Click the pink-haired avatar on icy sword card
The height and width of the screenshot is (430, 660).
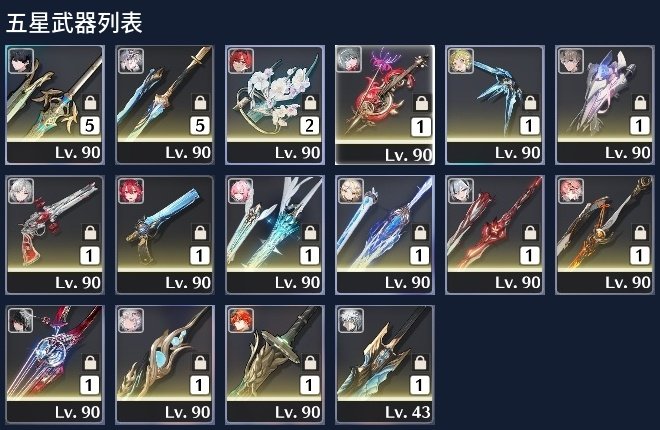[x=241, y=191]
